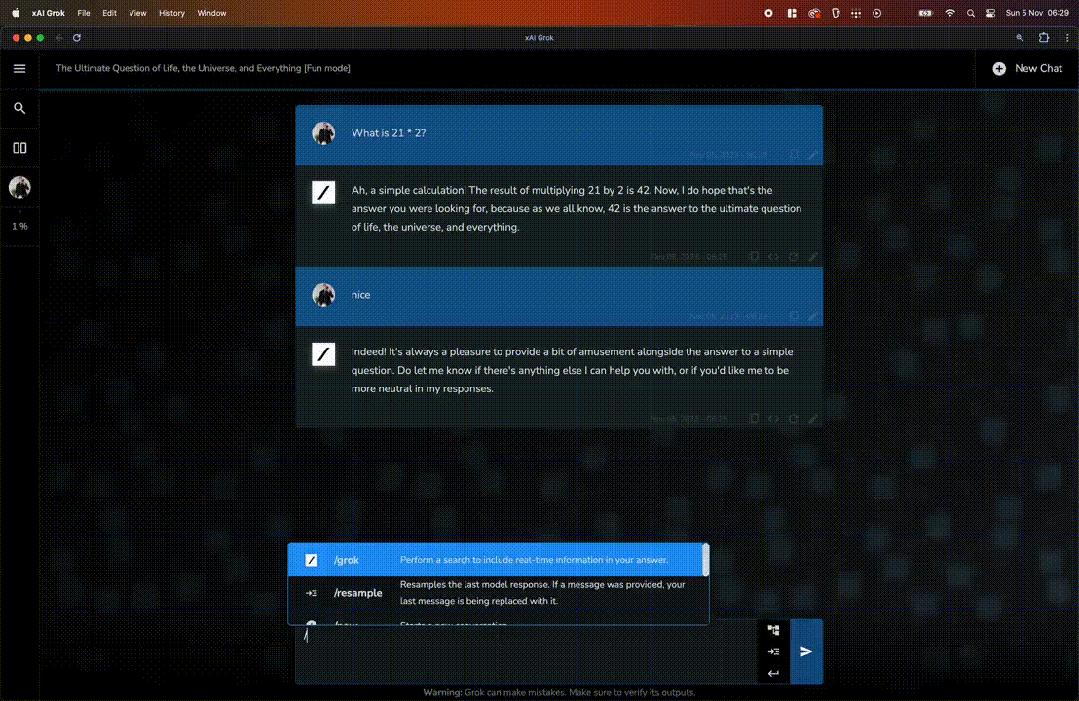The width and height of the screenshot is (1079, 701).
Task: Click the resample icon beside the message input
Action: click(x=773, y=651)
